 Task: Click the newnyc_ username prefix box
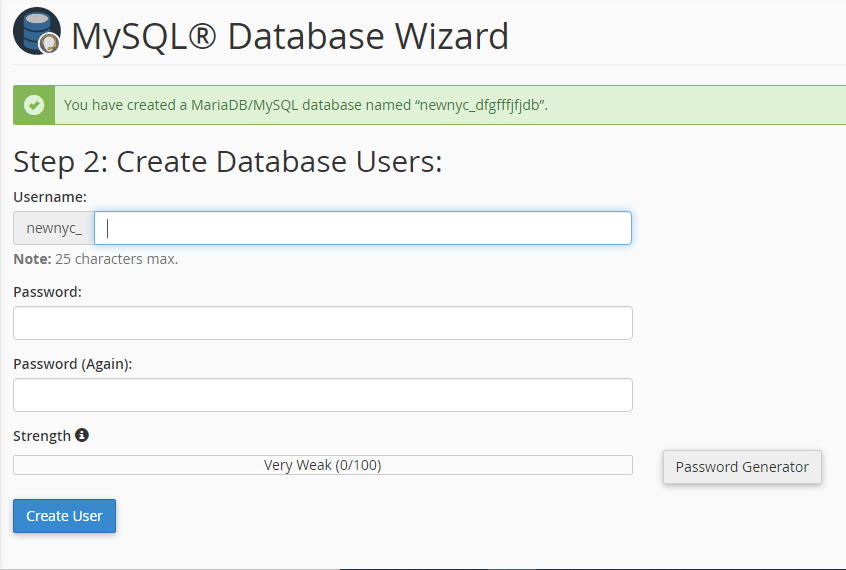coord(54,228)
